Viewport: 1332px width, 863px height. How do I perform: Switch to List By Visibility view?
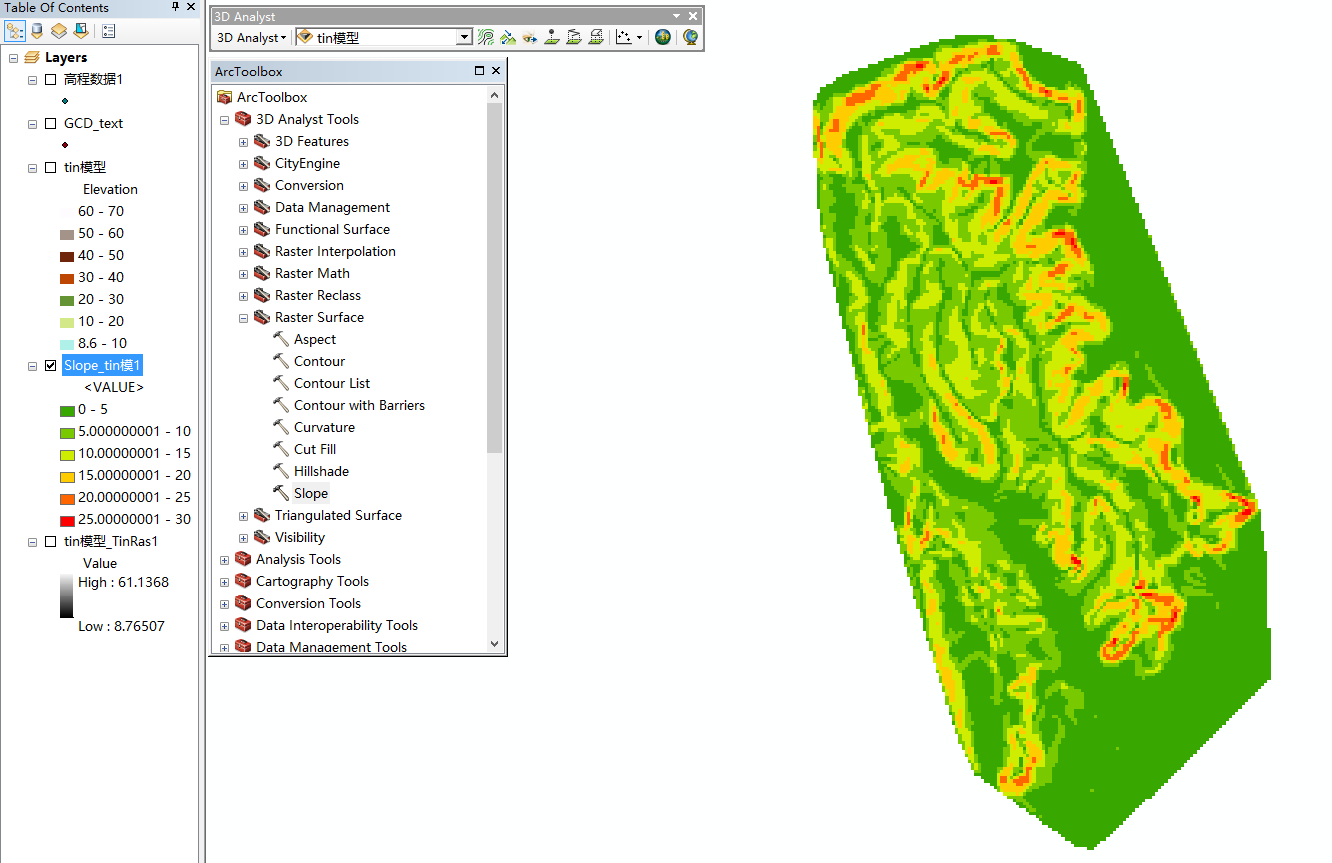click(59, 30)
